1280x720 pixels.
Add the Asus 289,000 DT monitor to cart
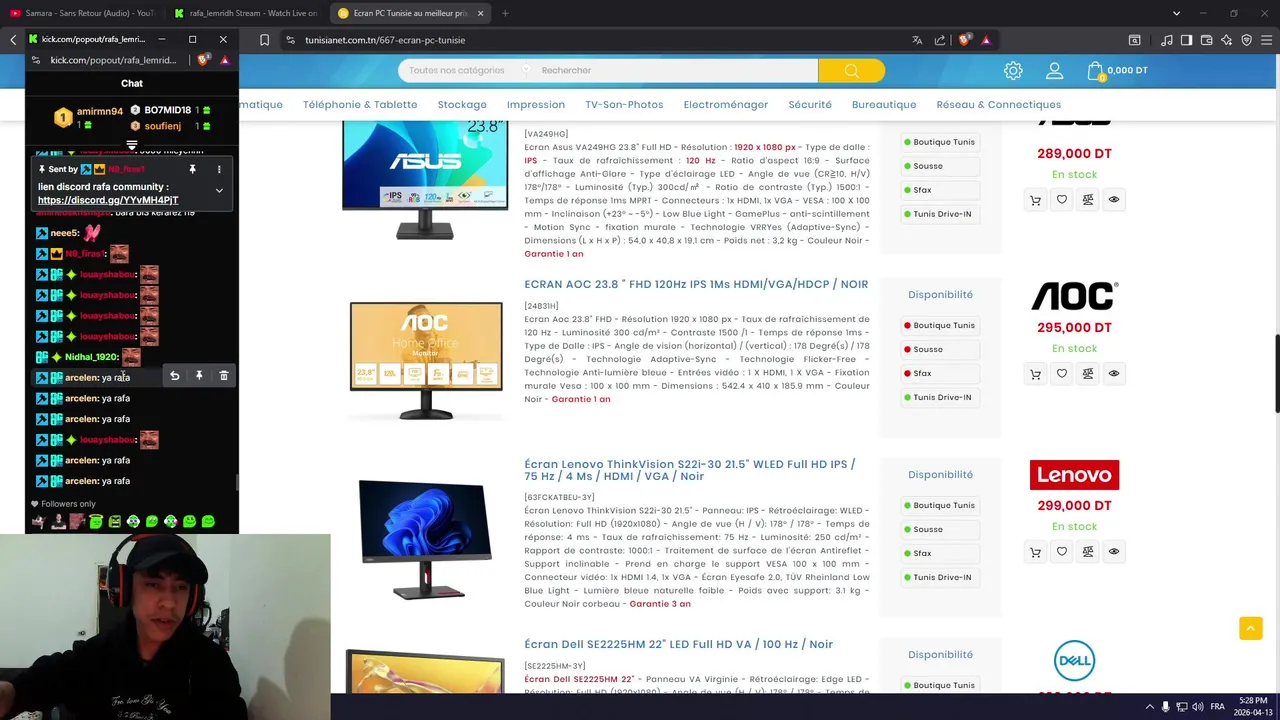[x=1035, y=200]
